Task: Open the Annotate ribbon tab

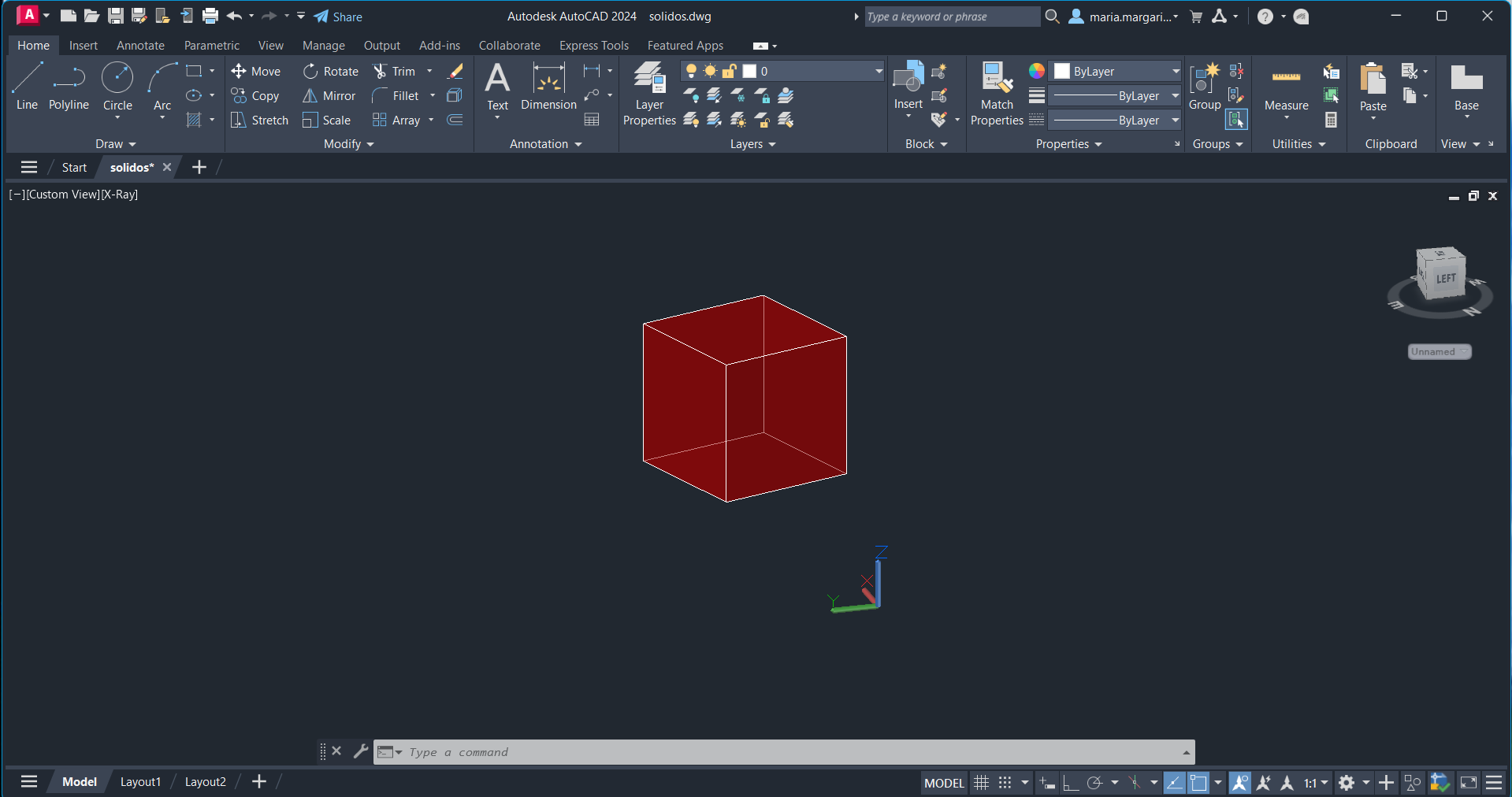Action: 140,46
